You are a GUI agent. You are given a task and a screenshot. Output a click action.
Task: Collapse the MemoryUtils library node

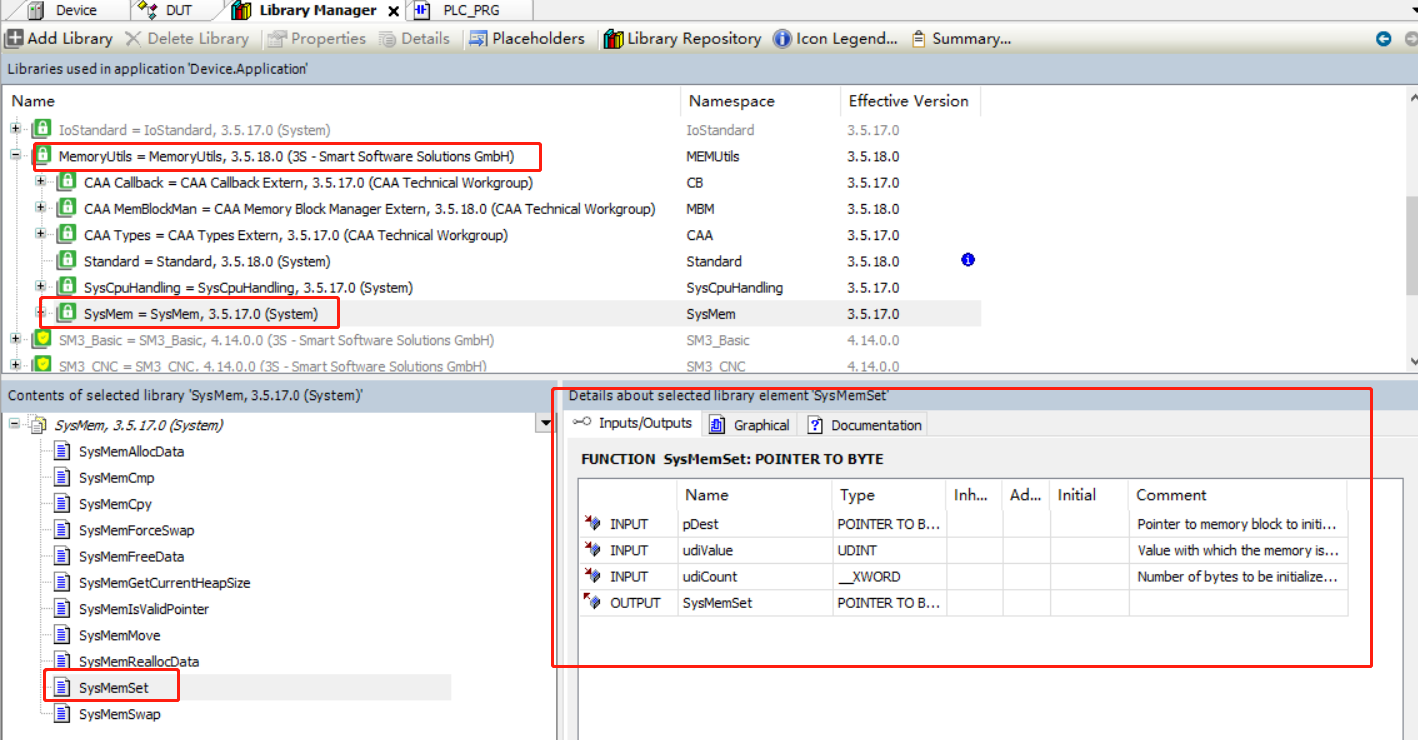pyautogui.click(x=15, y=155)
